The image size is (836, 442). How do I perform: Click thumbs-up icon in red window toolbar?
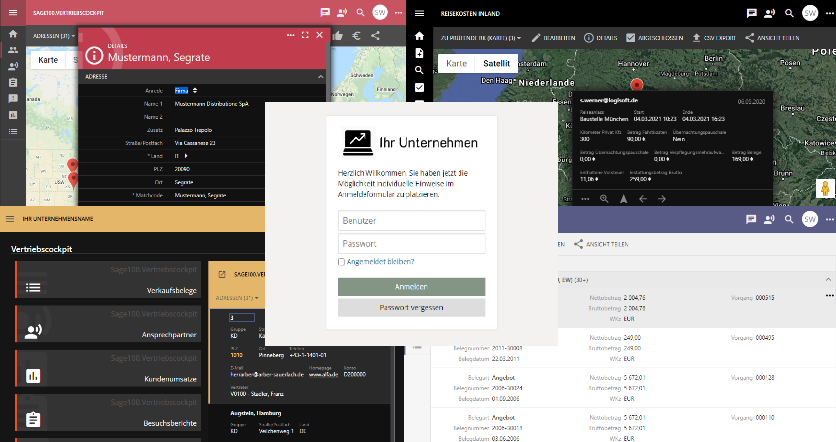[x=337, y=36]
